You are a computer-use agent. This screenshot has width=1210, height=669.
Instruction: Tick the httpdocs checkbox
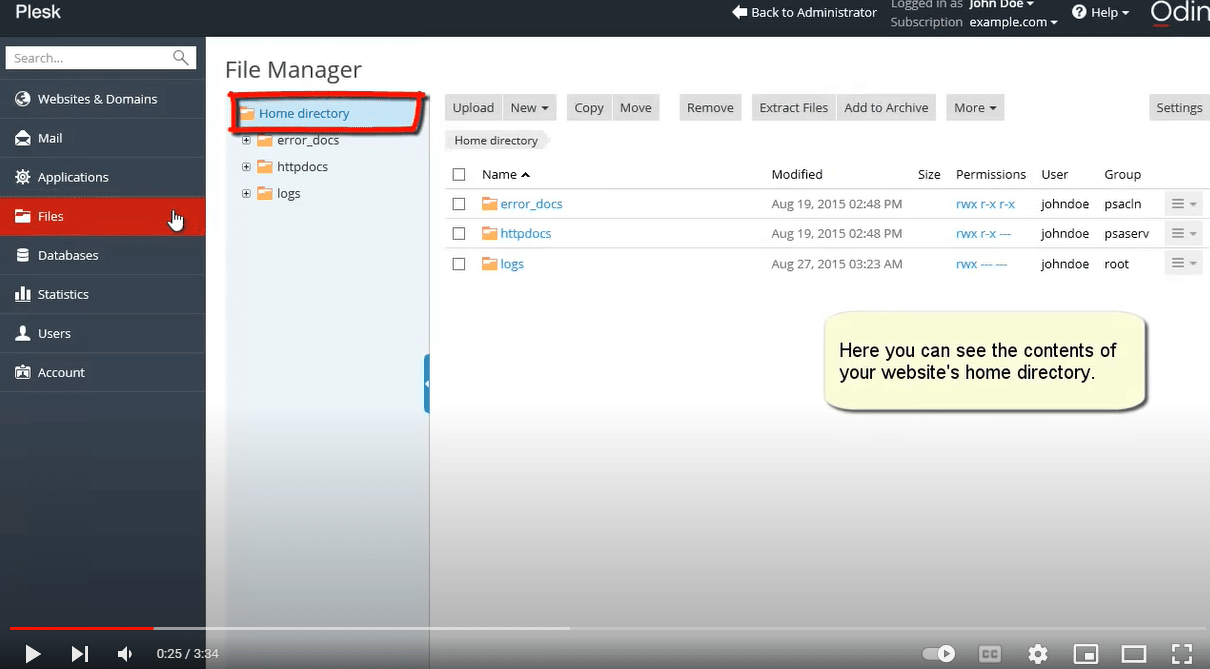459,233
